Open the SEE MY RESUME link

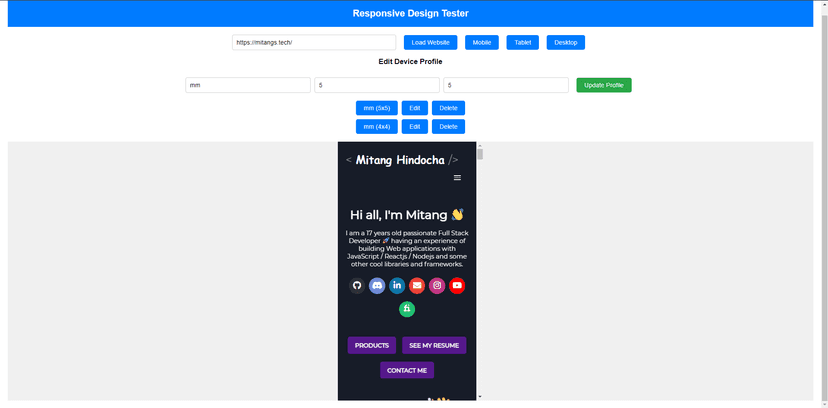[434, 345]
